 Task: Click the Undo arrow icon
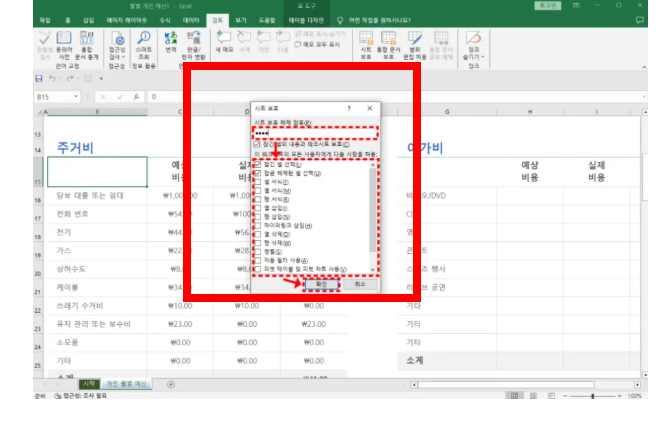pos(52,78)
